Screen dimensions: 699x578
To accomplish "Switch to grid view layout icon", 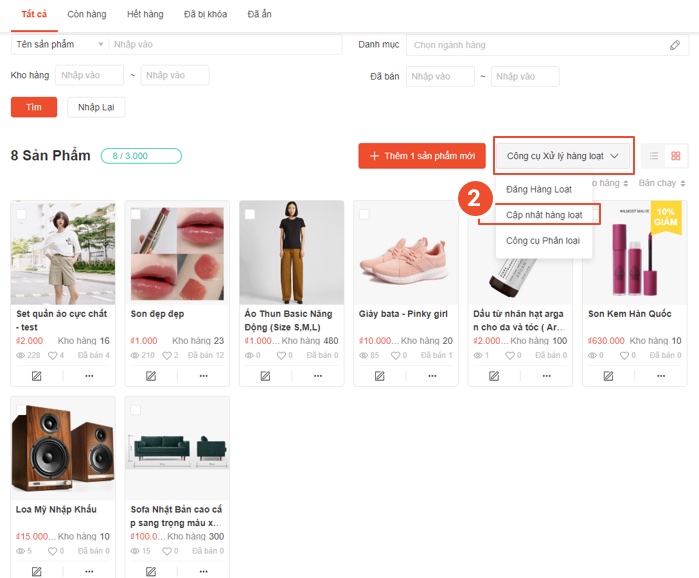I will (x=676, y=156).
